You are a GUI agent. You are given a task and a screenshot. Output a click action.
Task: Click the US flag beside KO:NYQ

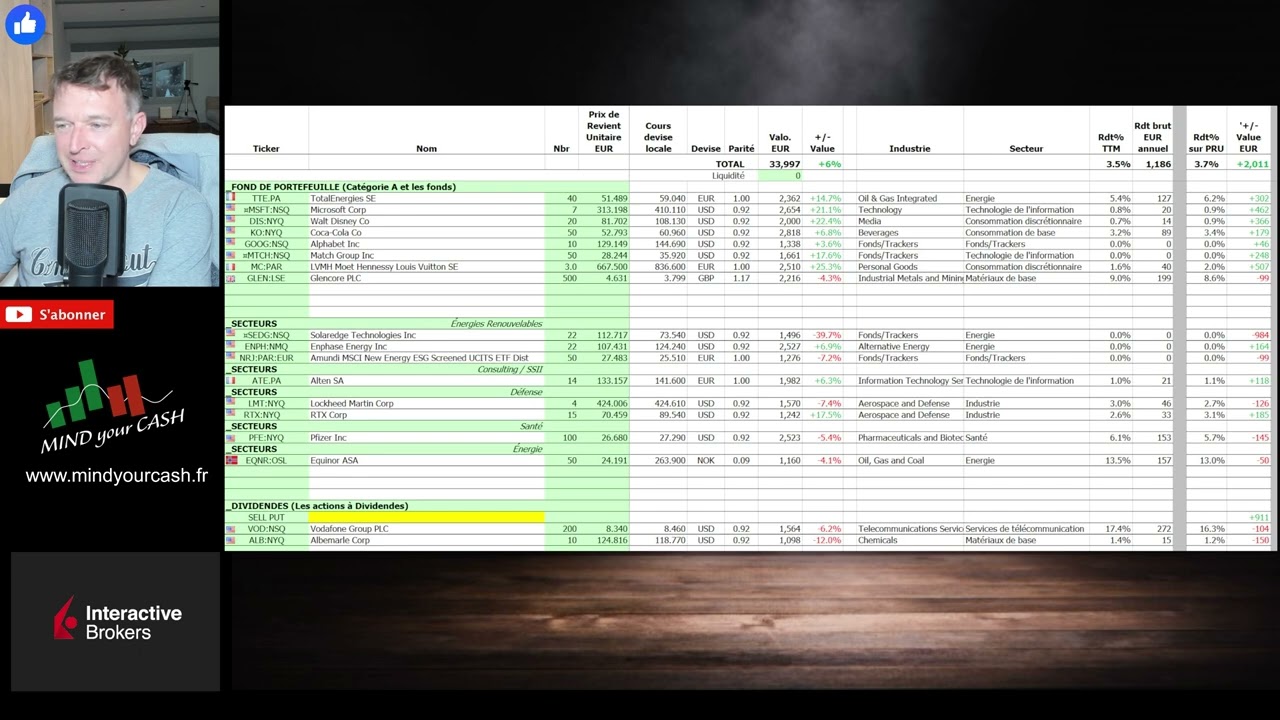tap(230, 232)
